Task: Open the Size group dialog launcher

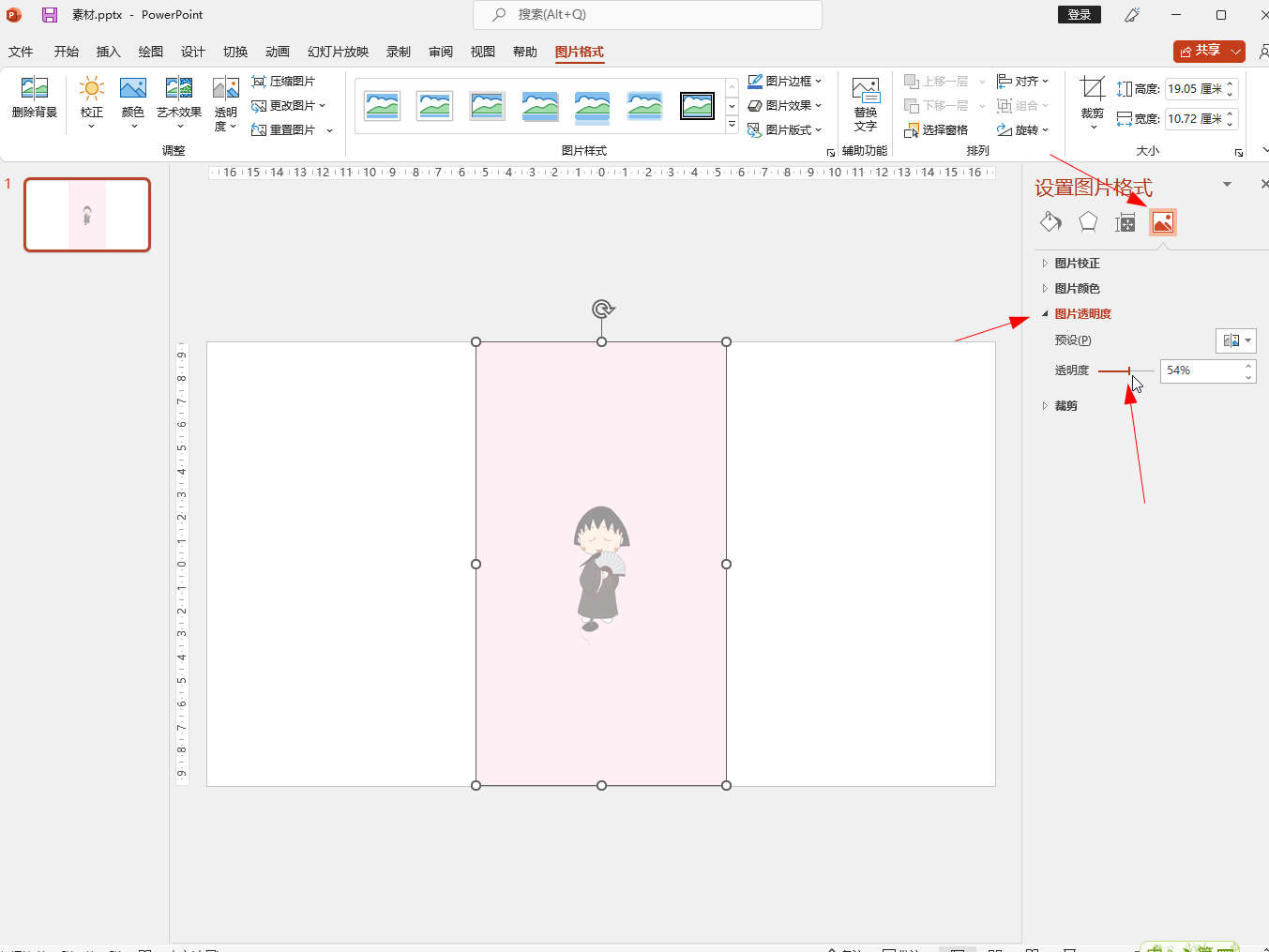Action: click(1239, 152)
